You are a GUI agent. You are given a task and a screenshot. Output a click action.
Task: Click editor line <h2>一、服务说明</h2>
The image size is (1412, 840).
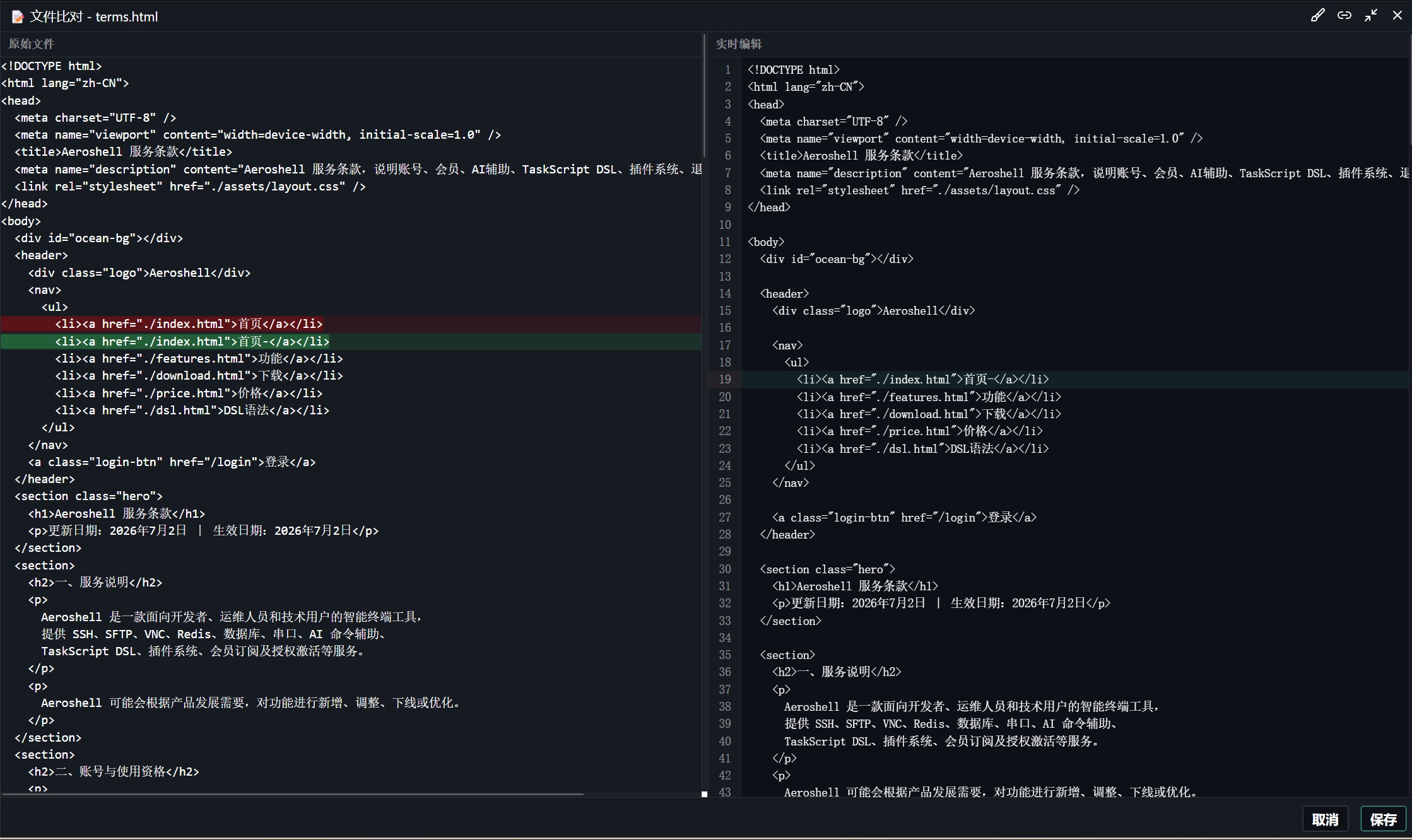(x=837, y=672)
